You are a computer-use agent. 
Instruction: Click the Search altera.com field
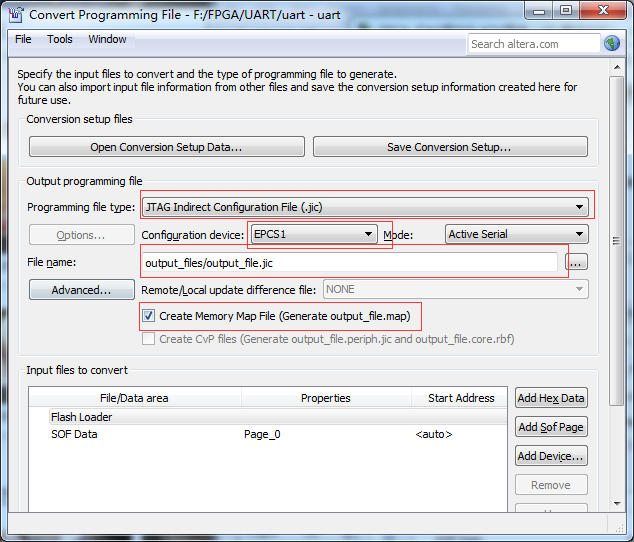[x=533, y=44]
